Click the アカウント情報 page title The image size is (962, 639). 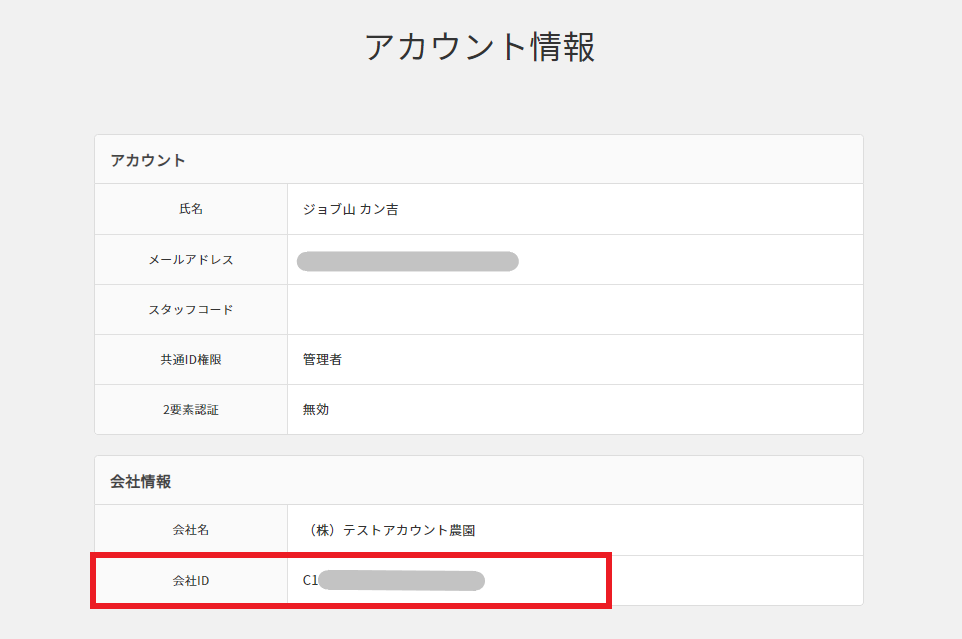[x=480, y=47]
